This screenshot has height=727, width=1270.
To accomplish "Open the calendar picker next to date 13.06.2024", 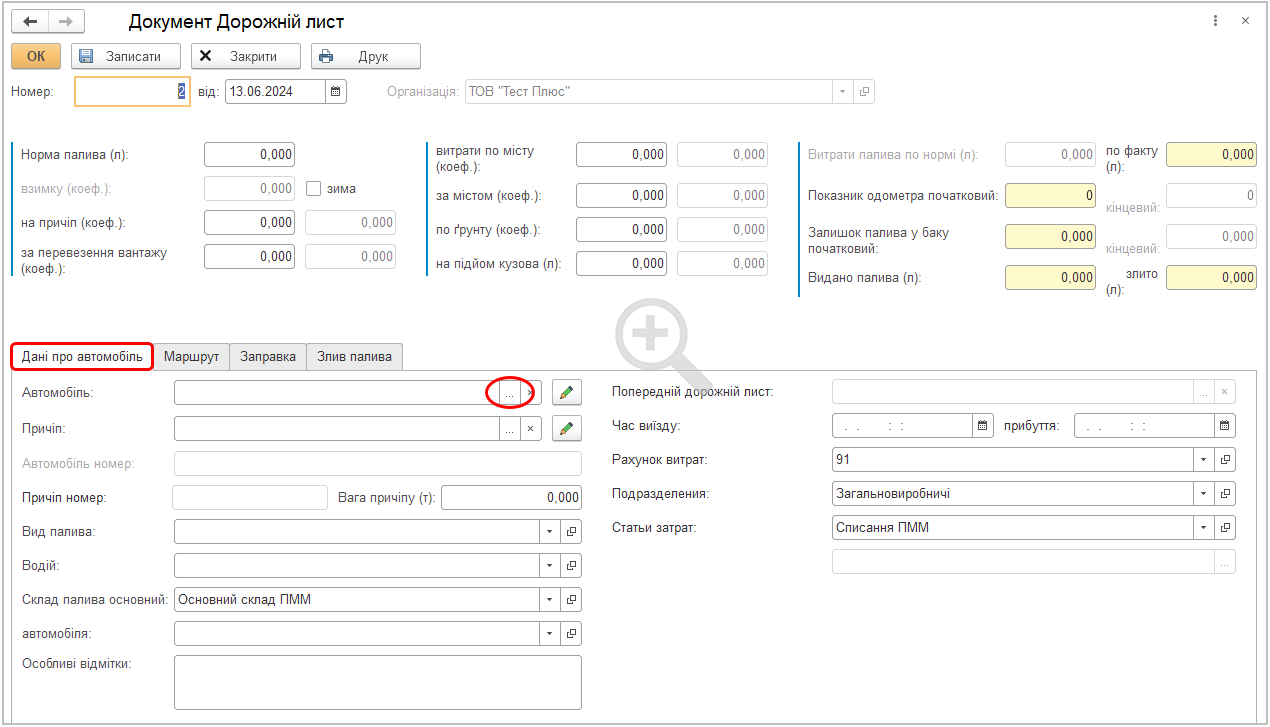I will 336,92.
